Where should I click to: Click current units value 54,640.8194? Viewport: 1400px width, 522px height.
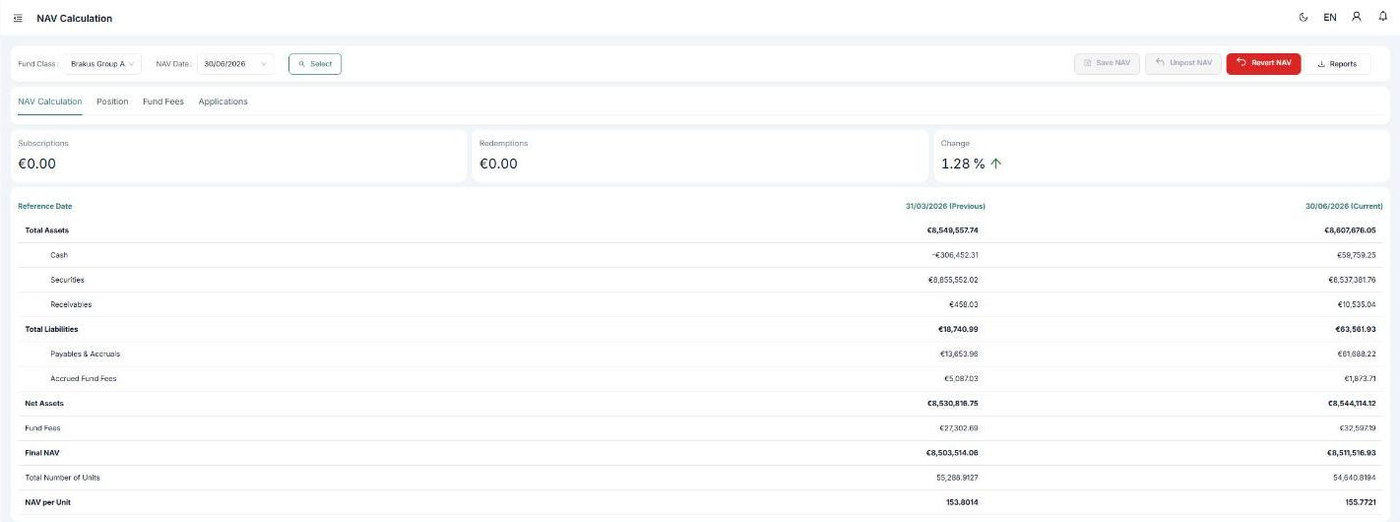click(x=1355, y=478)
